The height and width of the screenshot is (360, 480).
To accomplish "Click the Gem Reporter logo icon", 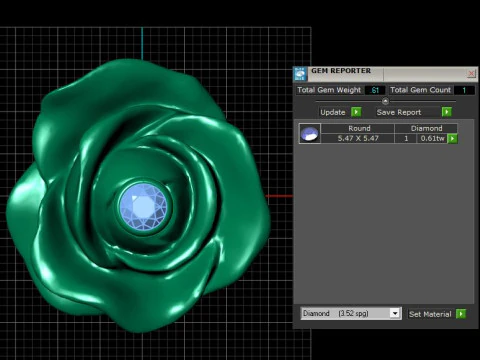I will pos(300,74).
